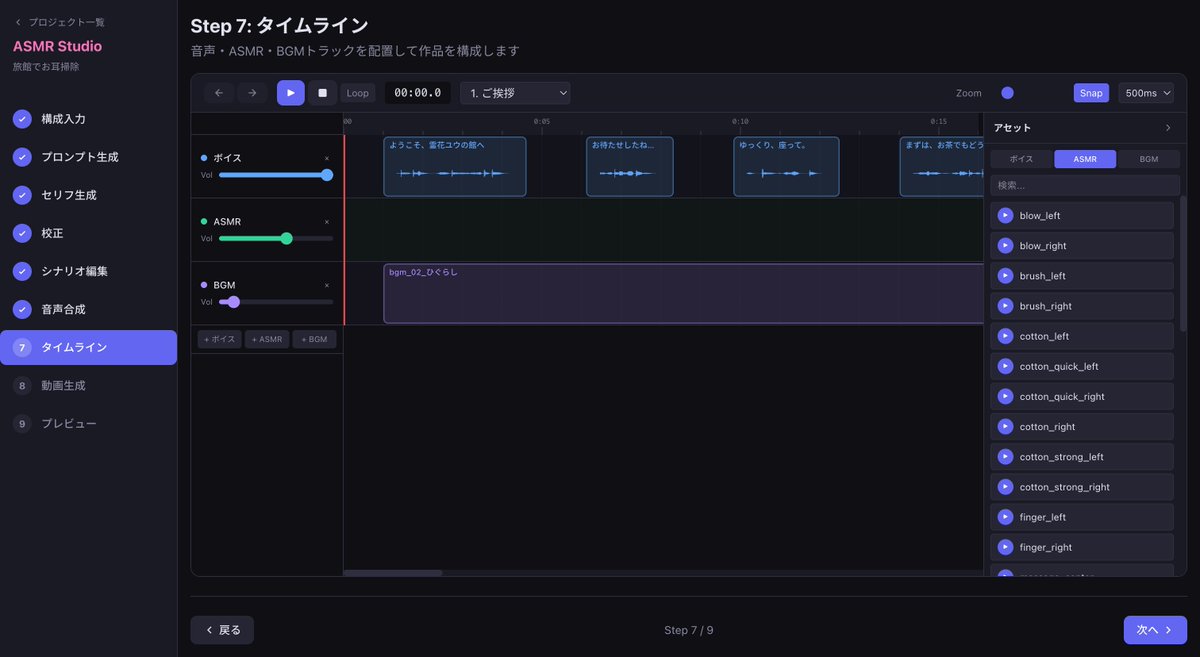Preview the cotton_right ASMR asset

tap(1004, 426)
